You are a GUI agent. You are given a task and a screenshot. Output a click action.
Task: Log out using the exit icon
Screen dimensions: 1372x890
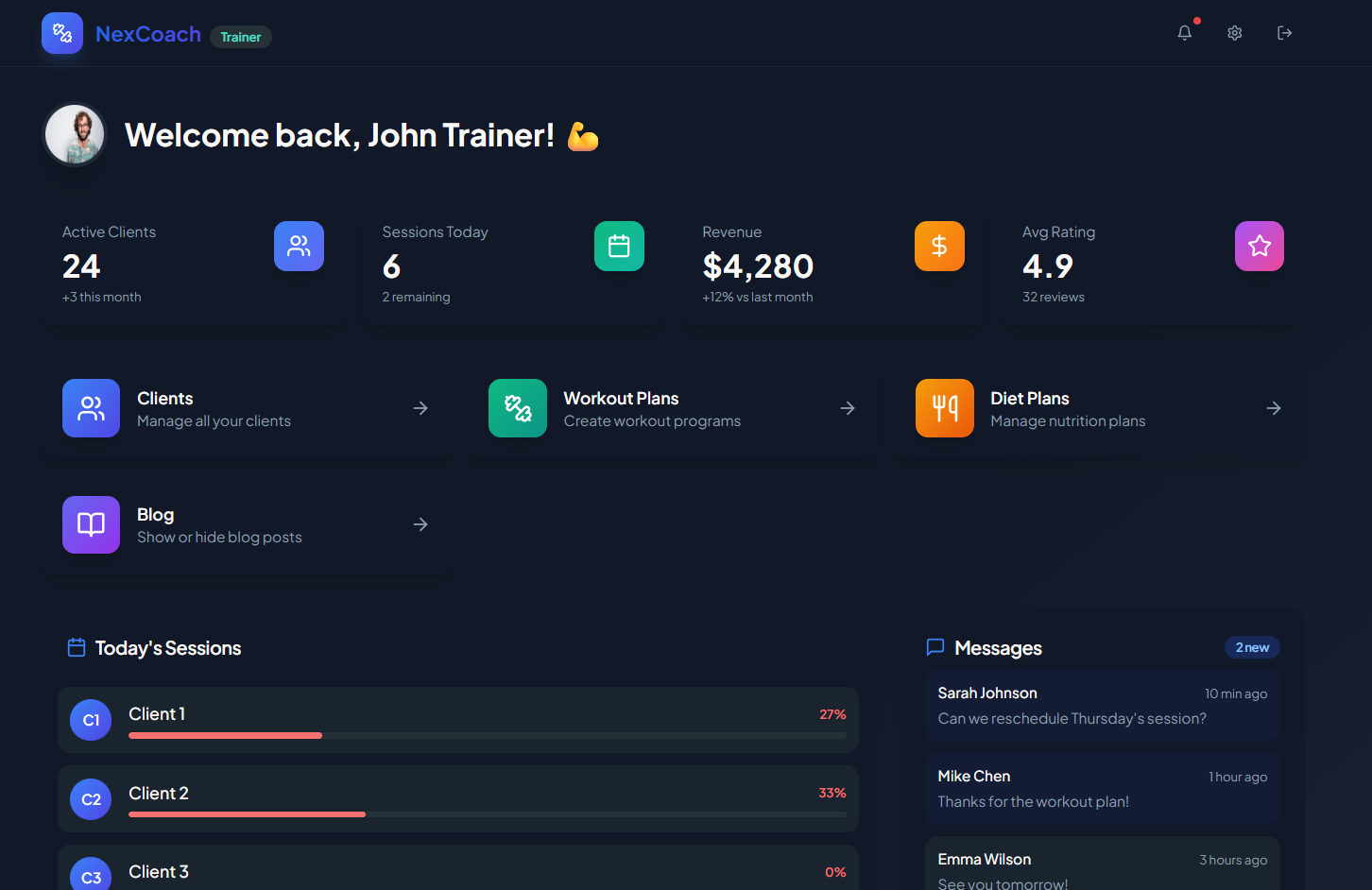[x=1285, y=33]
